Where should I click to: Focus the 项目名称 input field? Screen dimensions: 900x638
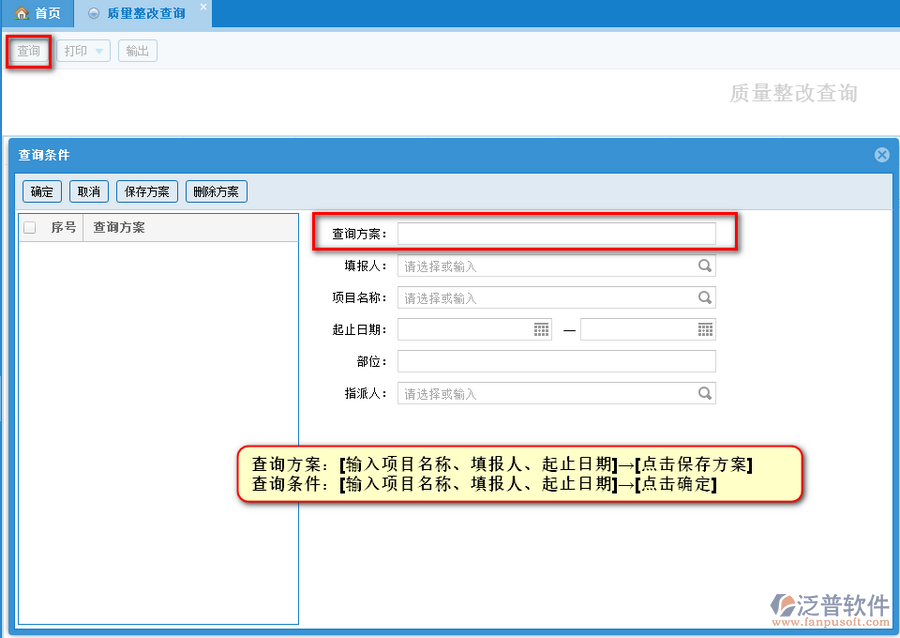(x=556, y=298)
